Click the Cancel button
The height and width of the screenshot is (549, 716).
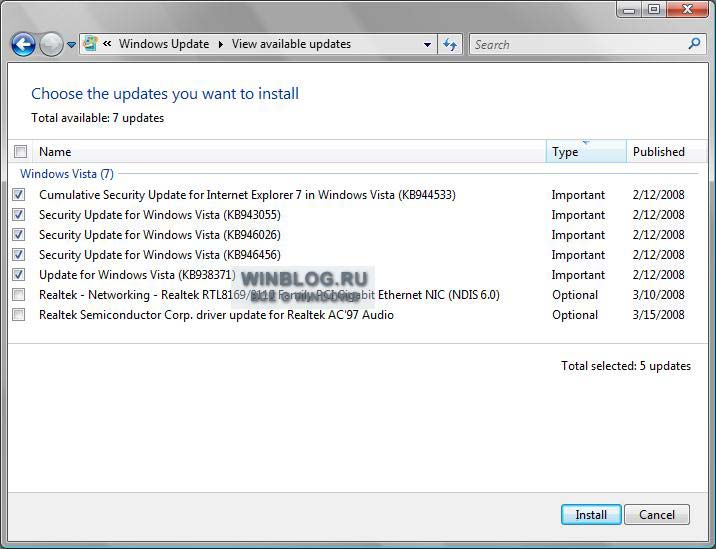(x=657, y=515)
